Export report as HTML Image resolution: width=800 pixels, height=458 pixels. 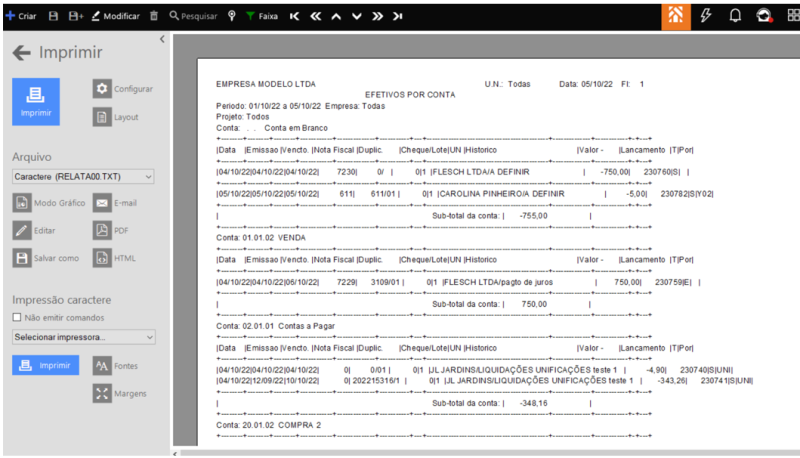point(114,258)
